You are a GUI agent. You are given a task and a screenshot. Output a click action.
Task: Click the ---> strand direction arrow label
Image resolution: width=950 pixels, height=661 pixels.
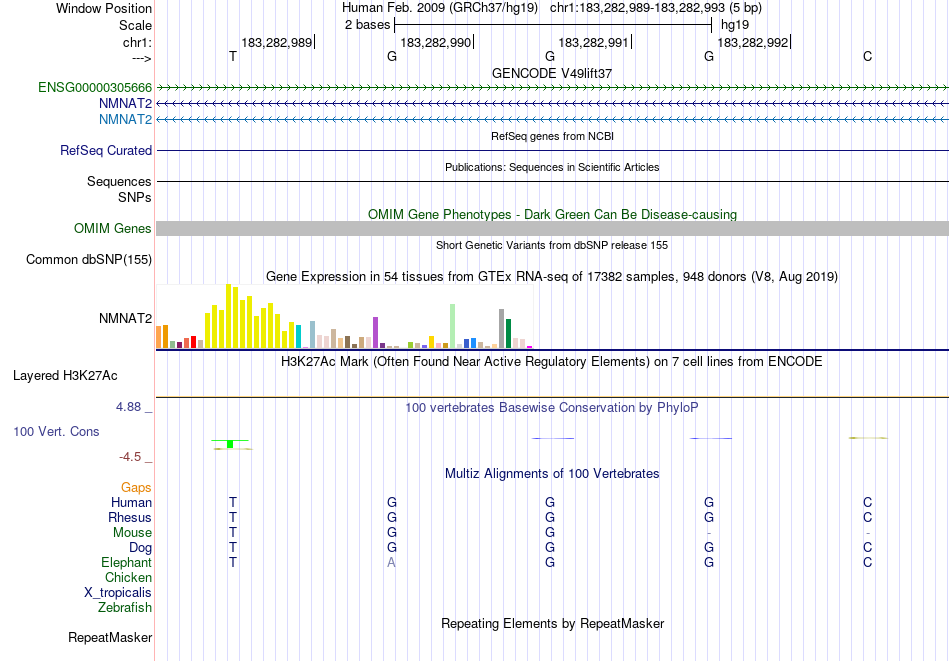[142, 59]
